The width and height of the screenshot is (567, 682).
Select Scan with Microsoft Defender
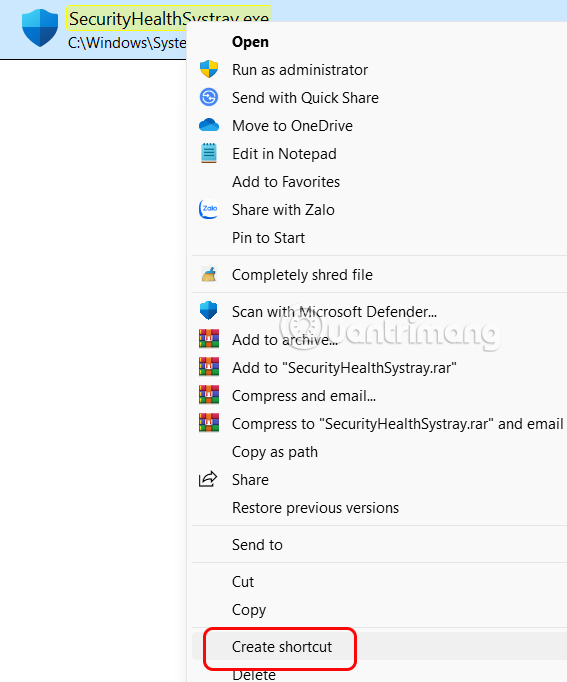(334, 312)
